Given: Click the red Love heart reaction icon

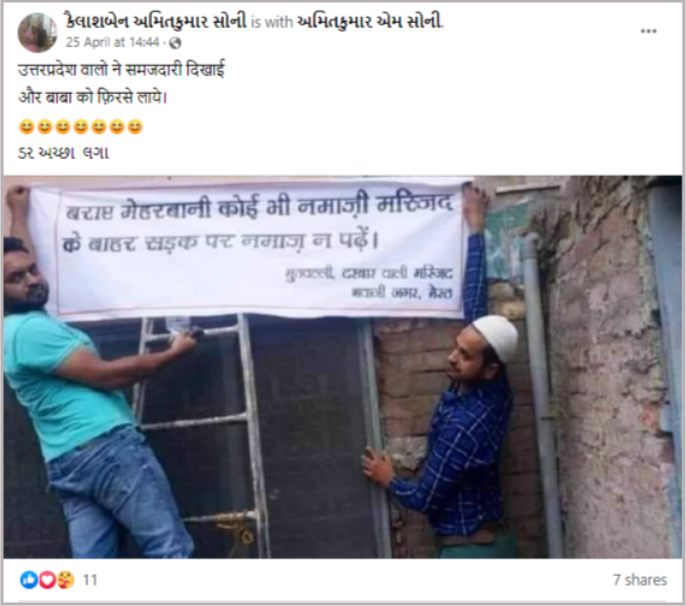Looking at the screenshot, I should 47,580.
